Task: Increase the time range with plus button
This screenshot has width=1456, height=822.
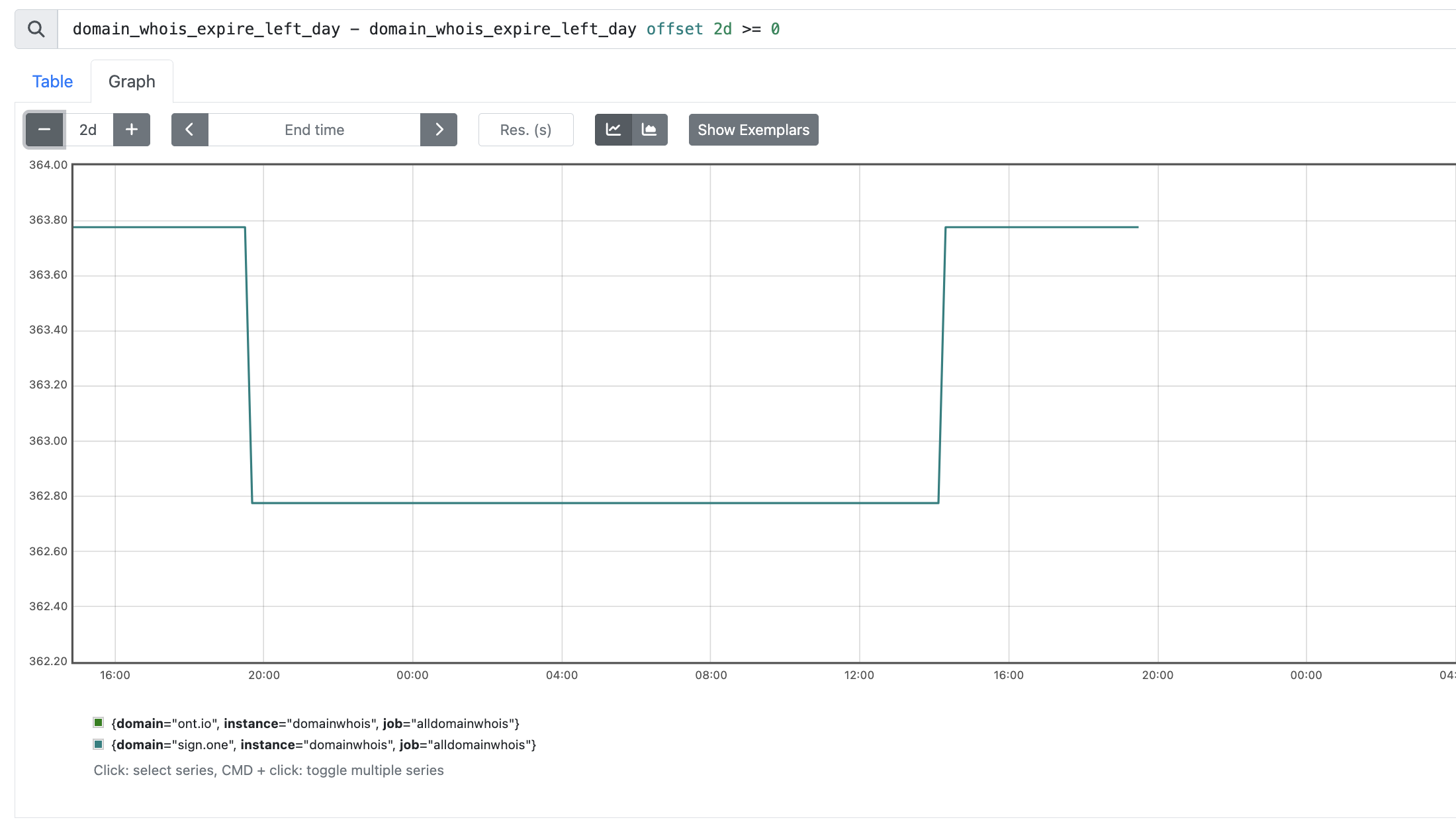Action: point(132,130)
